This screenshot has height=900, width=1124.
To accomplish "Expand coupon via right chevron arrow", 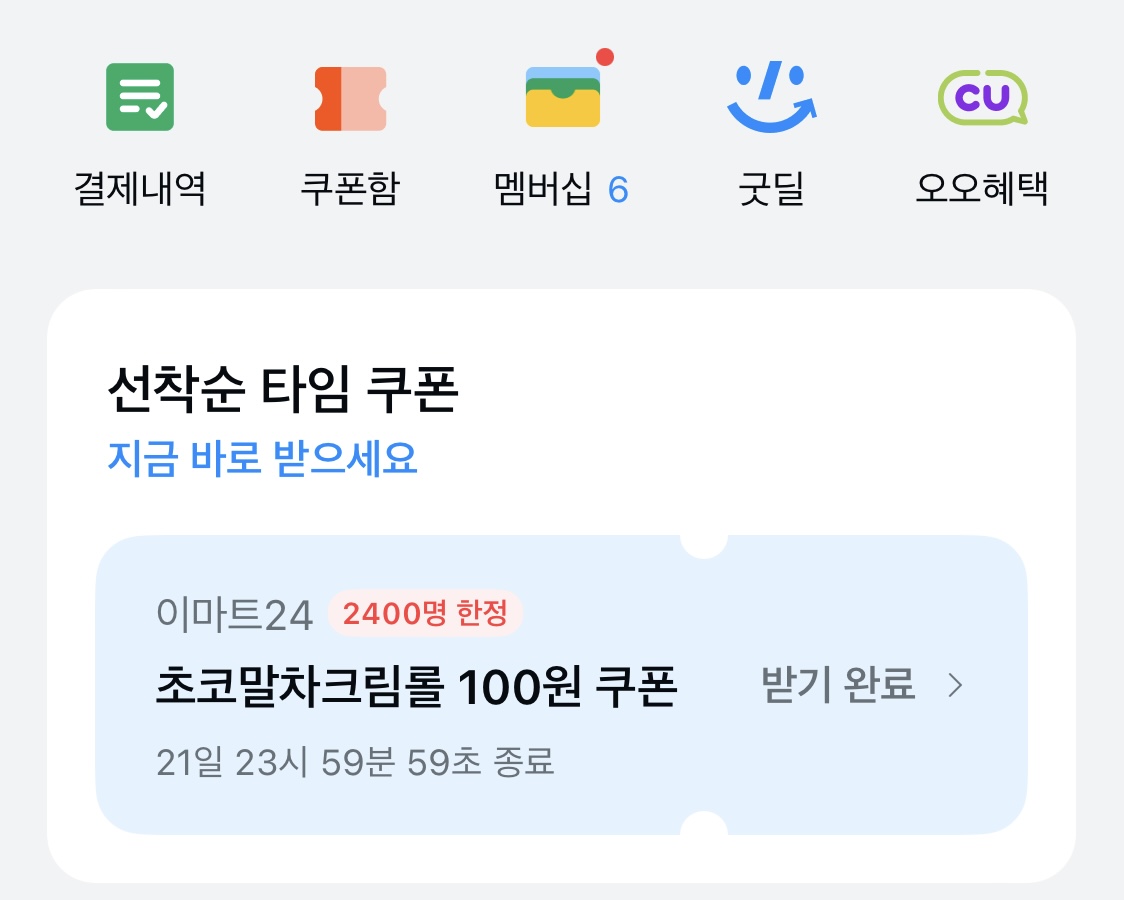I will tap(955, 685).
